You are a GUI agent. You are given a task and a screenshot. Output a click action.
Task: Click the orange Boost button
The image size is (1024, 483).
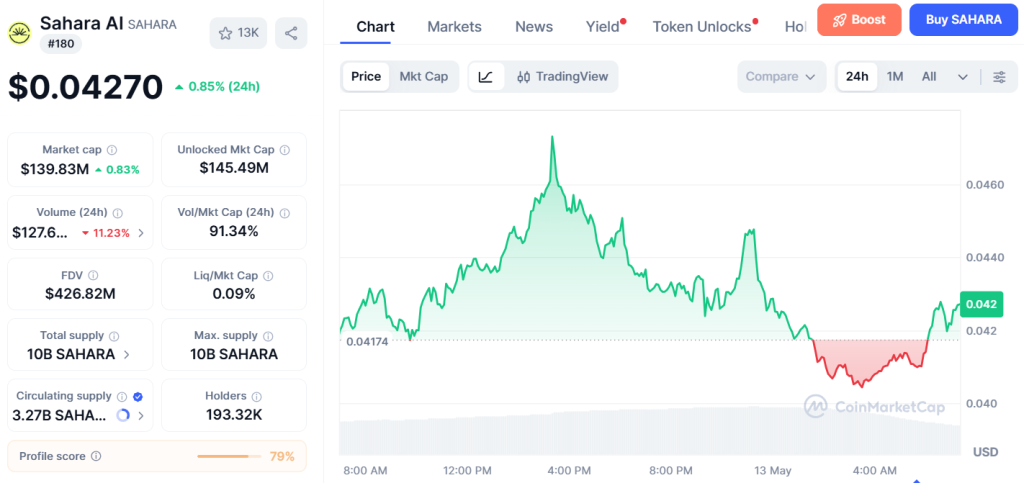pyautogui.click(x=859, y=20)
